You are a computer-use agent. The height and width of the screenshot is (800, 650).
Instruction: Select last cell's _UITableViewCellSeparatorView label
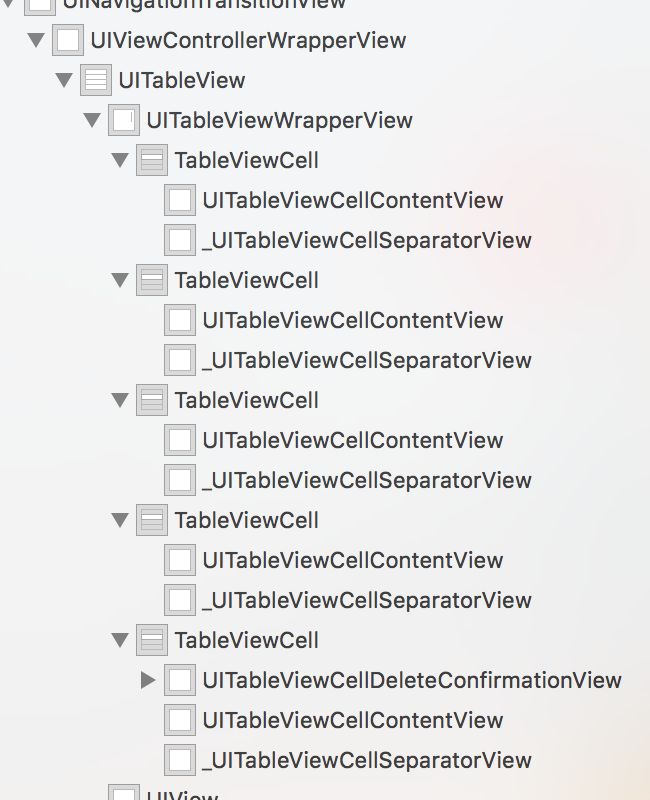click(x=367, y=760)
